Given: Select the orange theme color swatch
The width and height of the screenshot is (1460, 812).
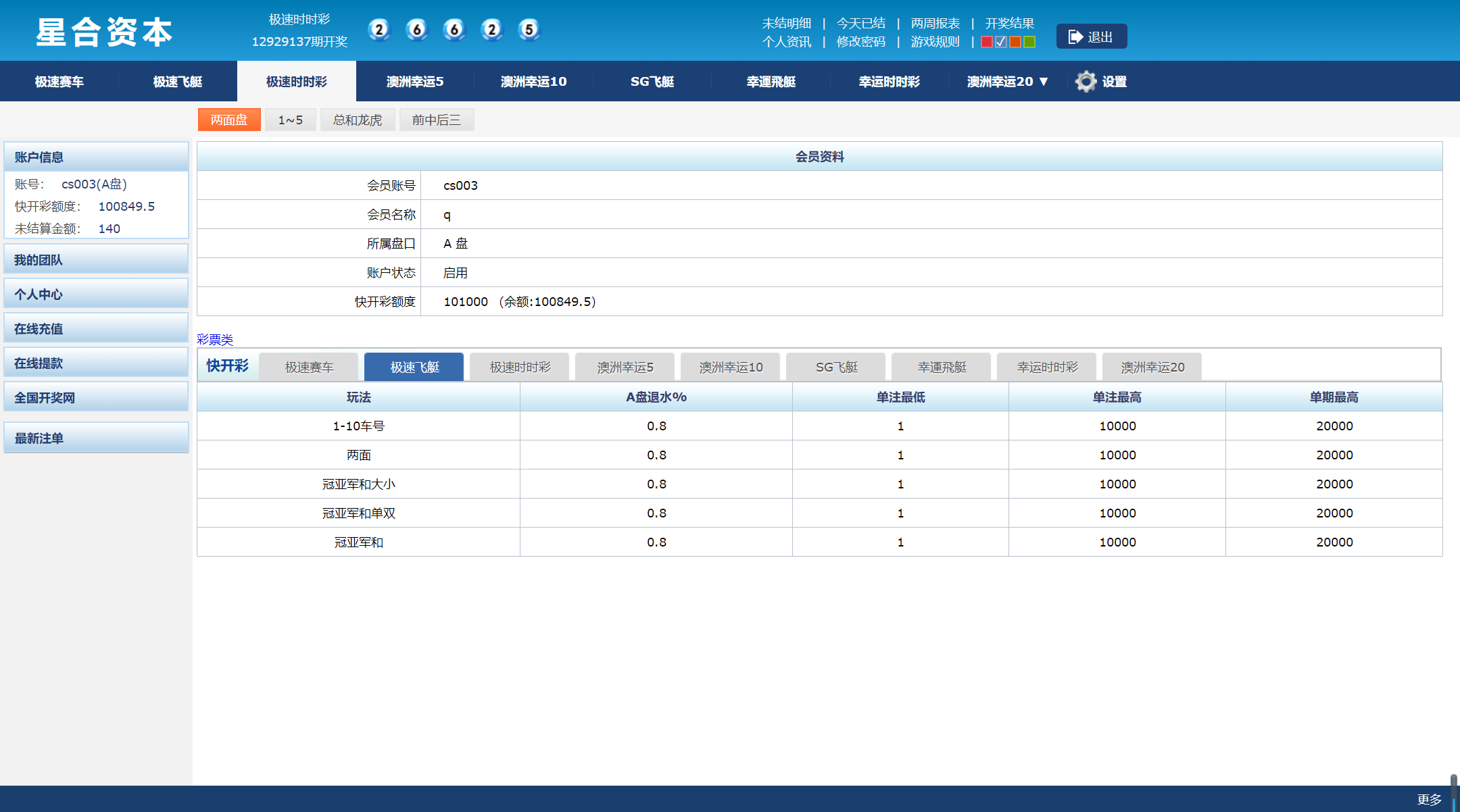Looking at the screenshot, I should click(1015, 42).
